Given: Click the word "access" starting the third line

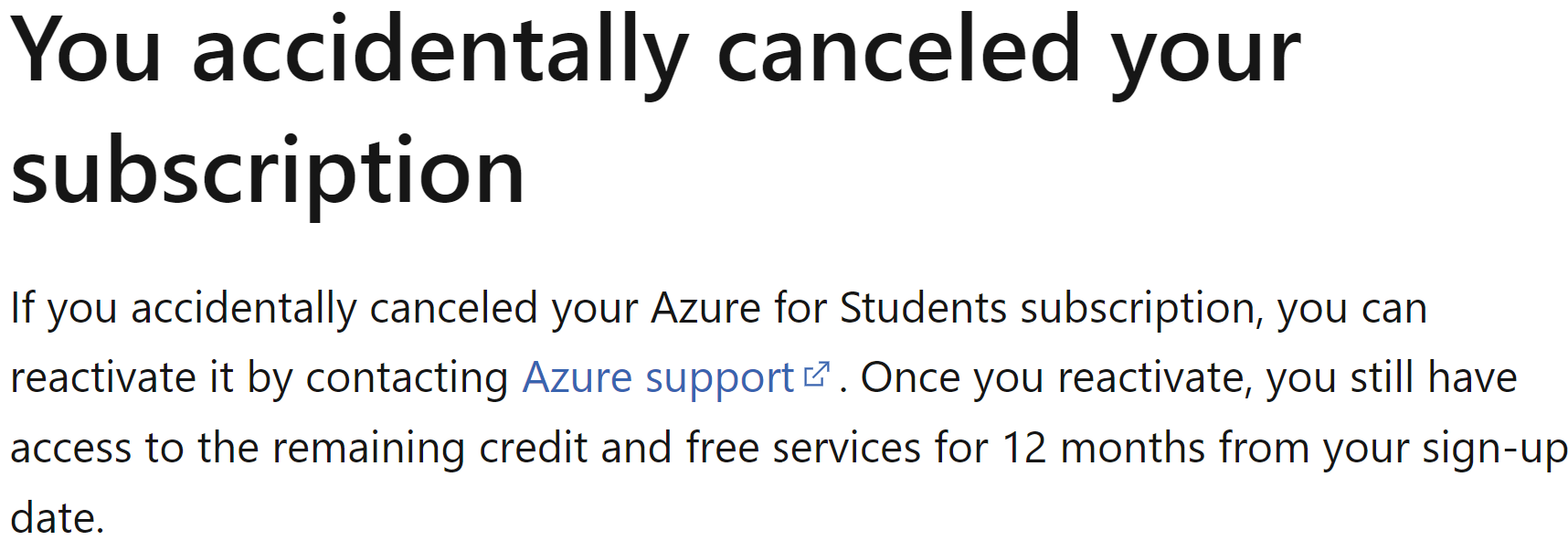Looking at the screenshot, I should [70, 450].
